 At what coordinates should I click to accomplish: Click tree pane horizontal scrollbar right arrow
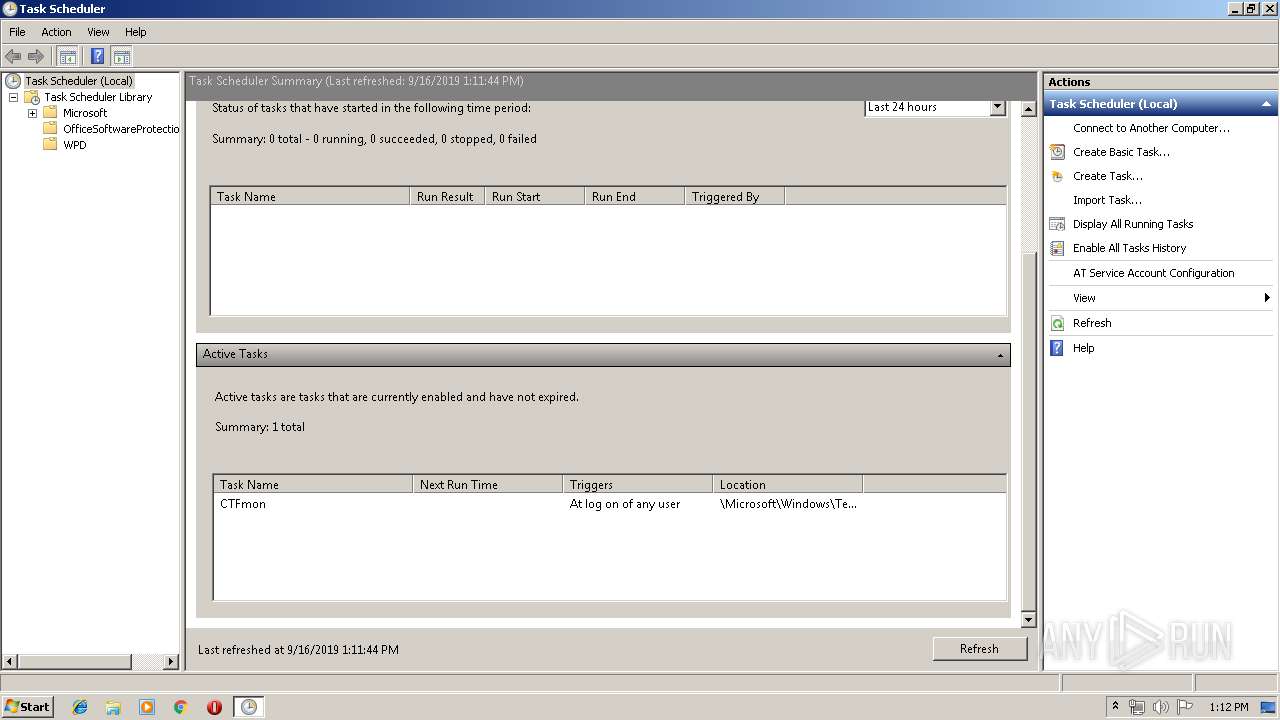click(171, 662)
